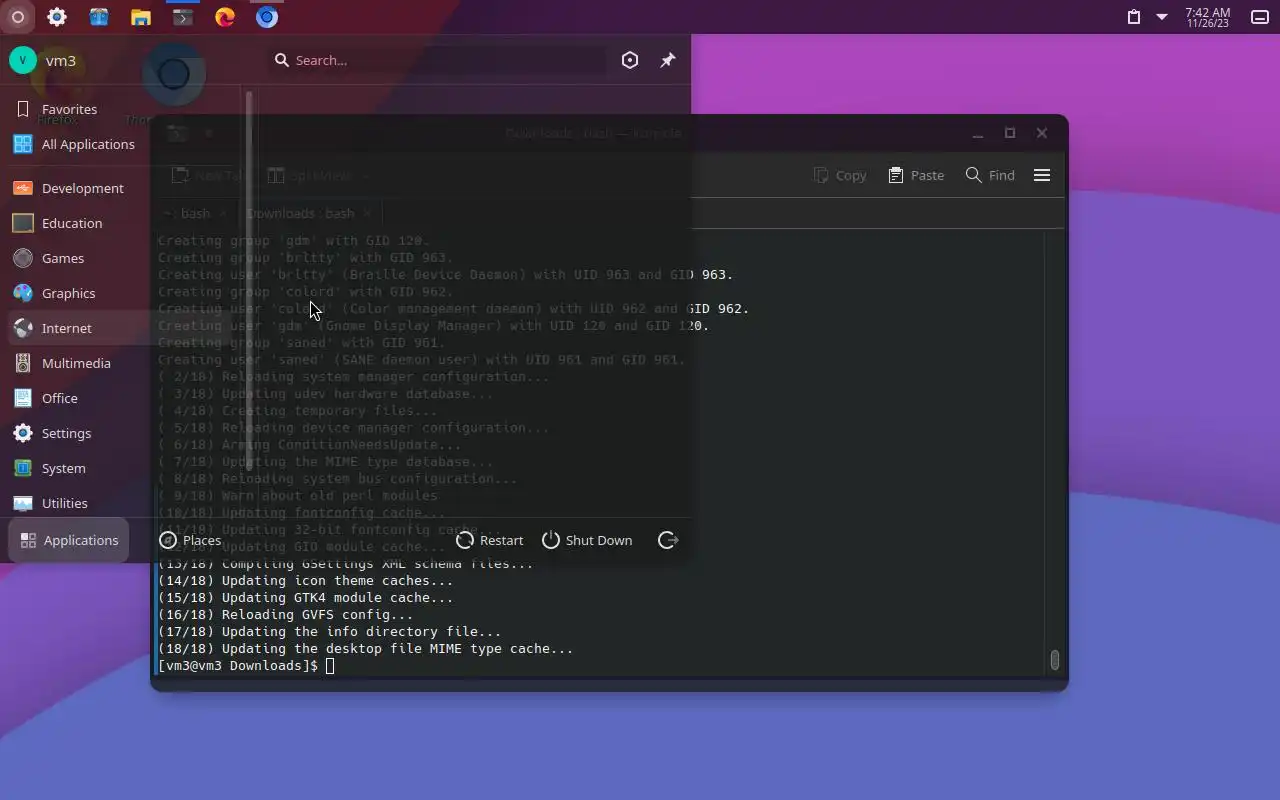This screenshot has width=1280, height=800.
Task: Click the Shut Down button
Action: [587, 540]
